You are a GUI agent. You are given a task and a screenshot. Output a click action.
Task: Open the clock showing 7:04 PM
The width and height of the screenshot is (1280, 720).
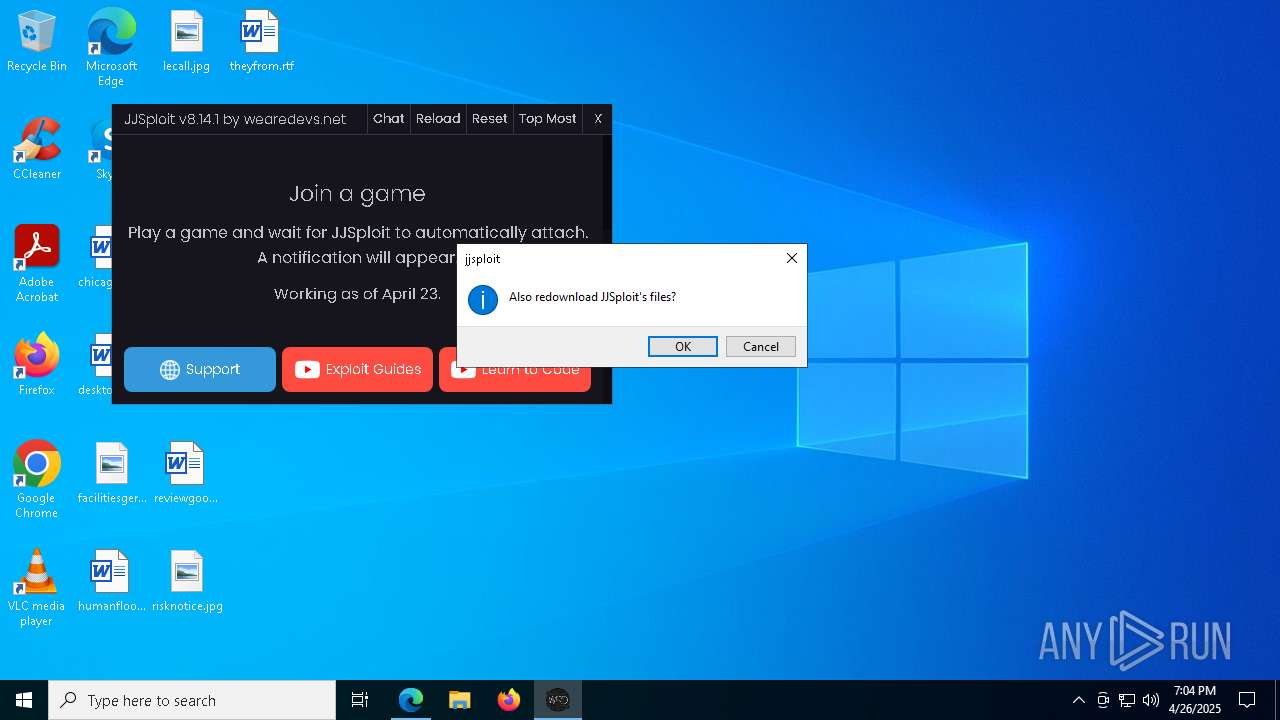click(x=1195, y=700)
